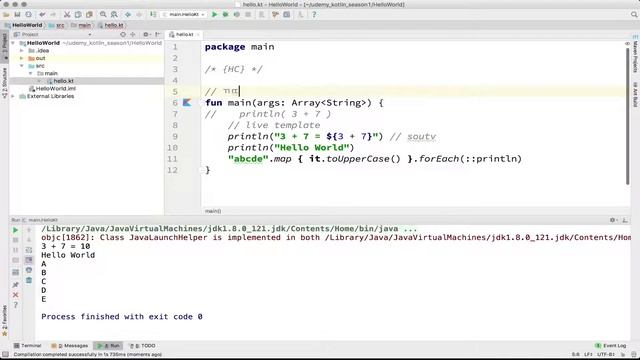This screenshot has width=640, height=360.
Task: Open the TODO tool window tab
Action: point(142,346)
